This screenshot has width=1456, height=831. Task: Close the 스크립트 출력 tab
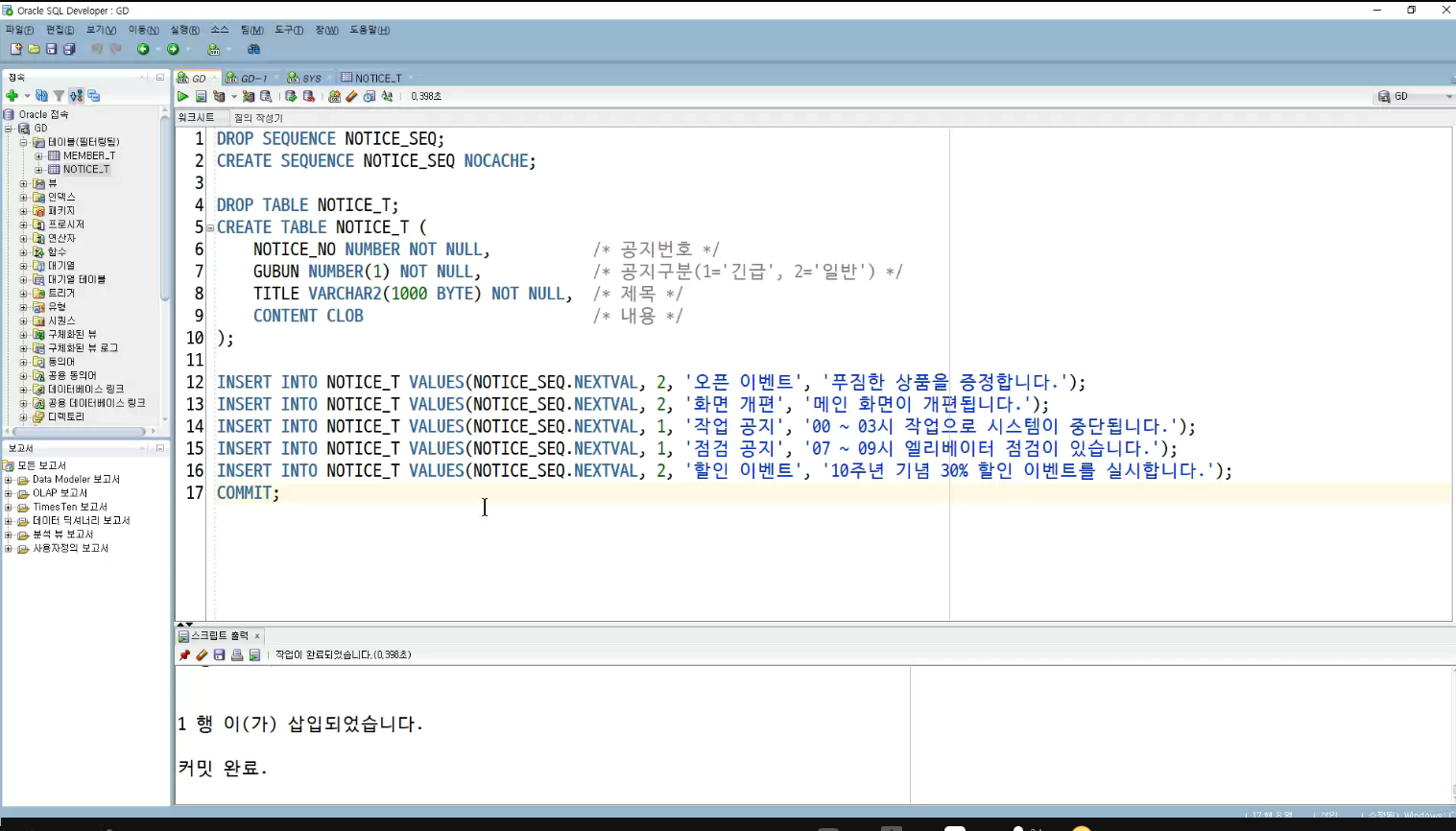coord(257,636)
